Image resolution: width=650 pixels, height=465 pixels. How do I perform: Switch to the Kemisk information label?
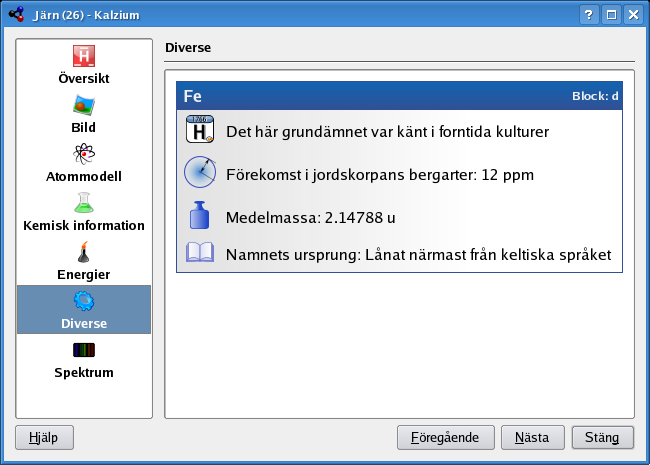(x=84, y=225)
